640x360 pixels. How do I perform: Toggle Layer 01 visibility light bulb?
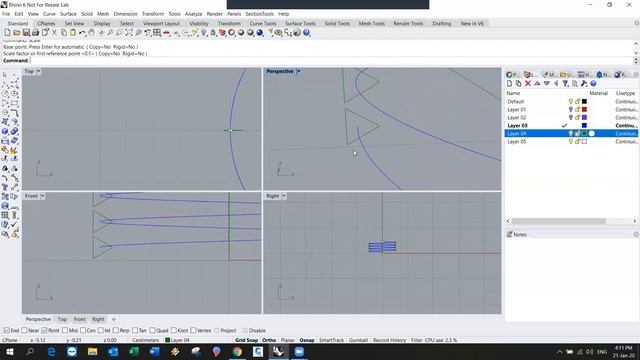571,109
